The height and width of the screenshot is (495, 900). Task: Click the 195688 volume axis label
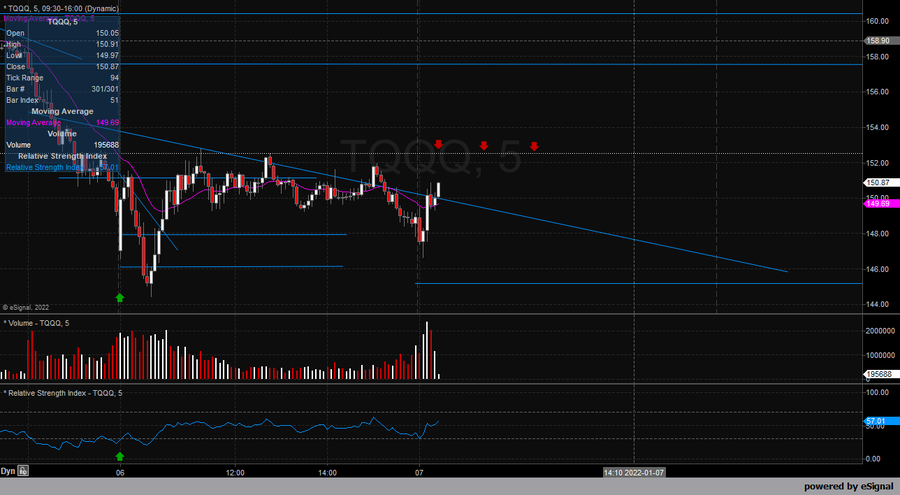pyautogui.click(x=879, y=374)
